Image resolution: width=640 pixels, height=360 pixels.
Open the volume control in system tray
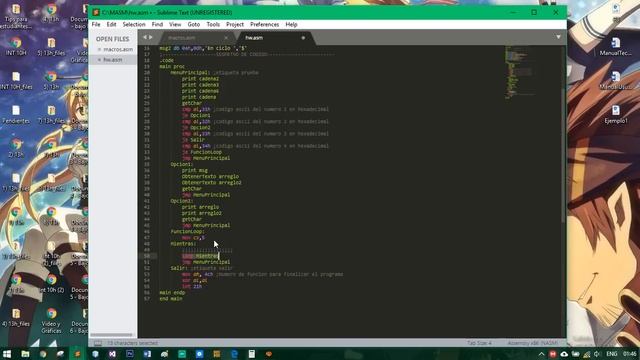coord(597,354)
